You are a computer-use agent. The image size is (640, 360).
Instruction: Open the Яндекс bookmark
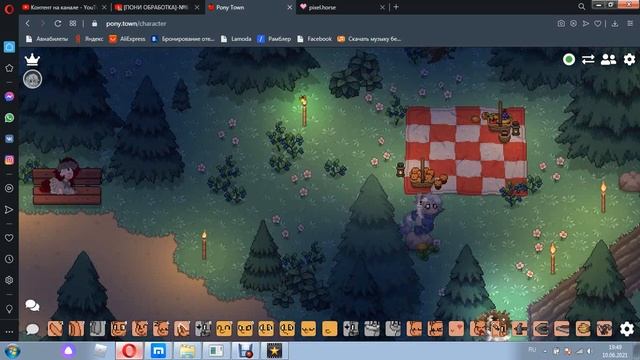click(89, 39)
